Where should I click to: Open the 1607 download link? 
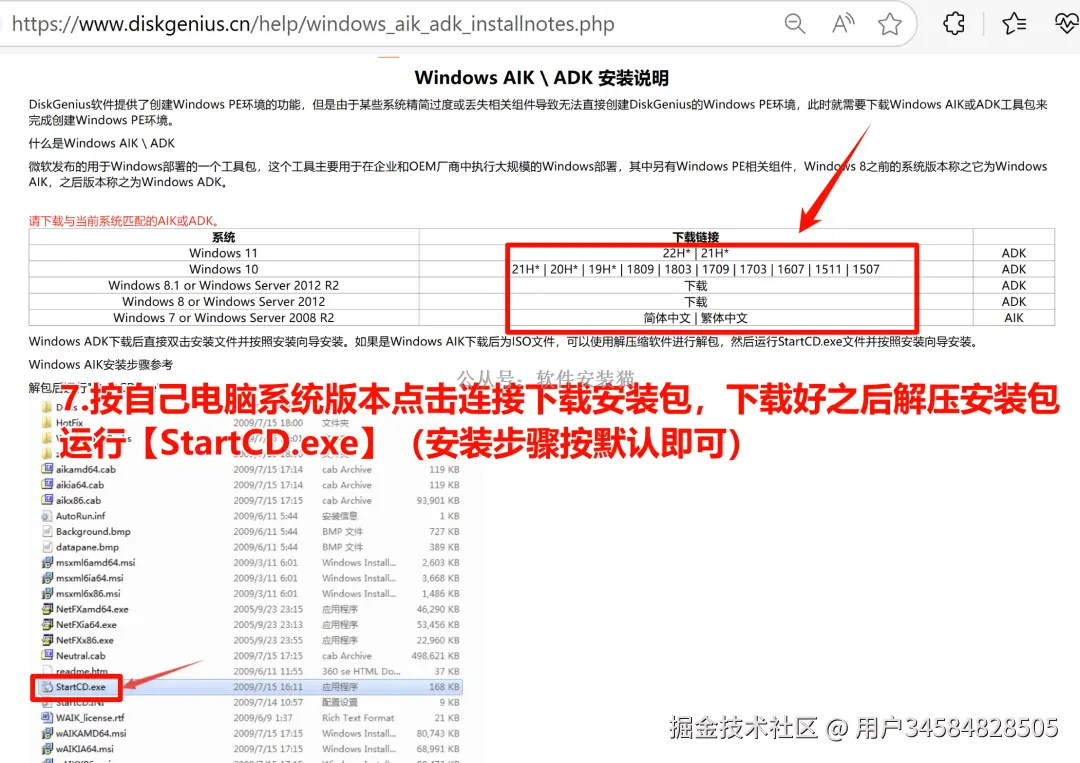(791, 269)
